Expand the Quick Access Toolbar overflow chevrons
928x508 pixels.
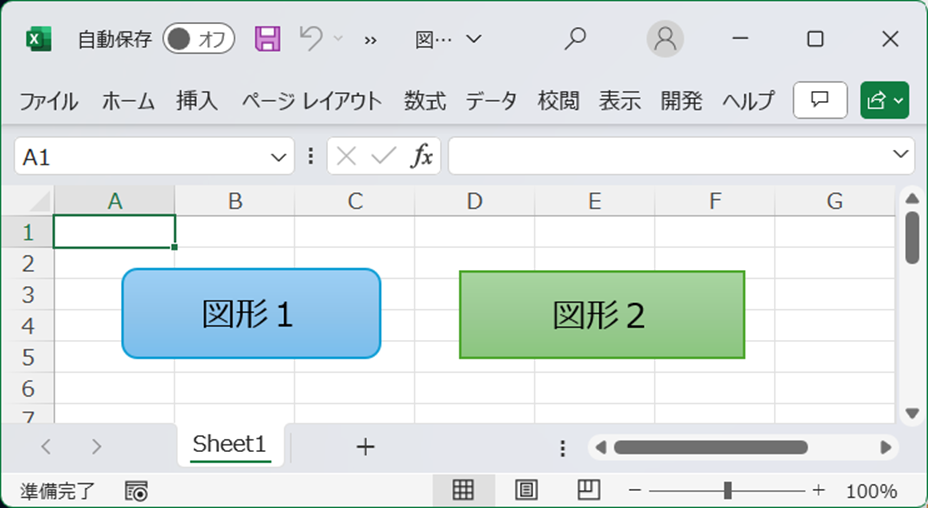pos(370,40)
